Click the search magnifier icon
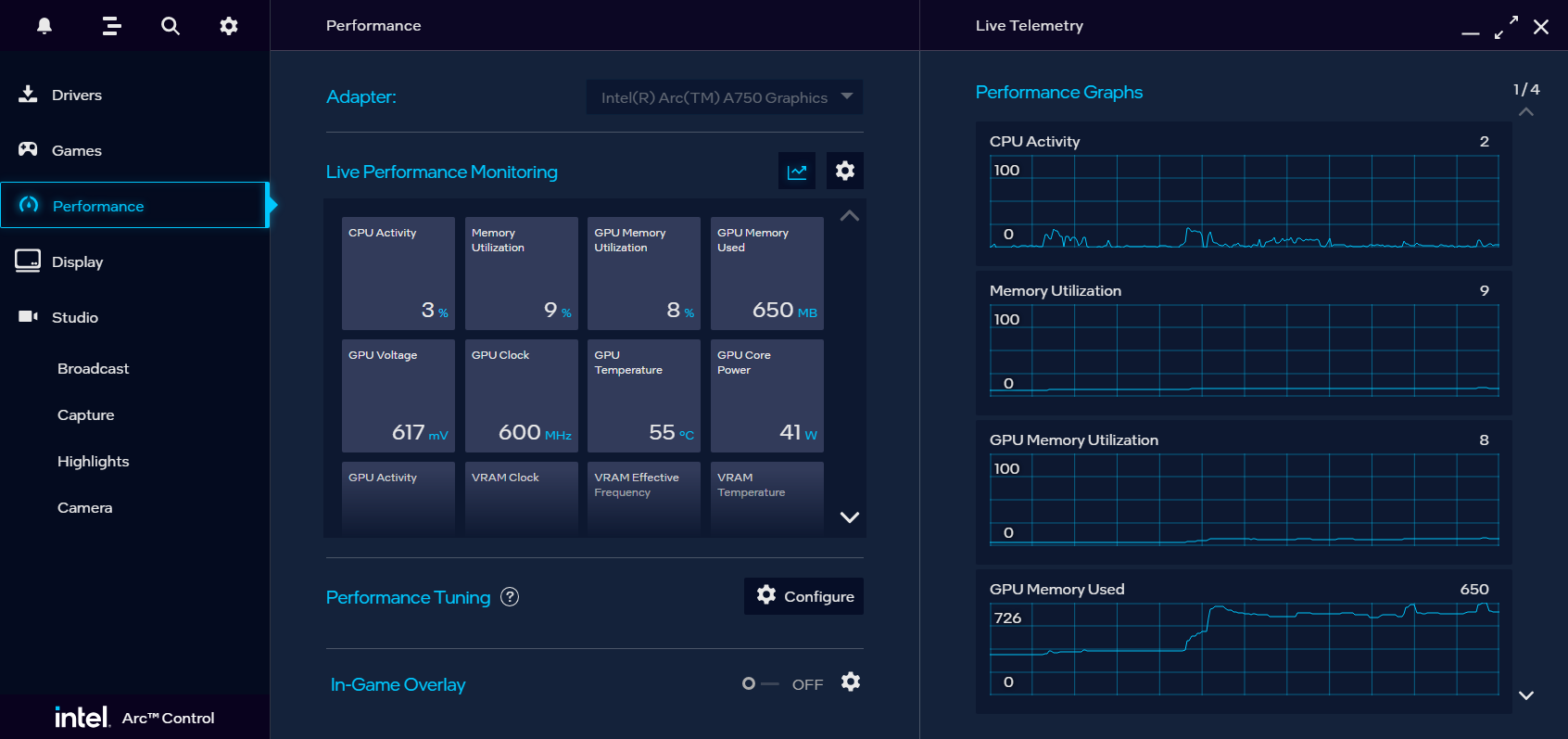1568x739 pixels. [x=171, y=26]
